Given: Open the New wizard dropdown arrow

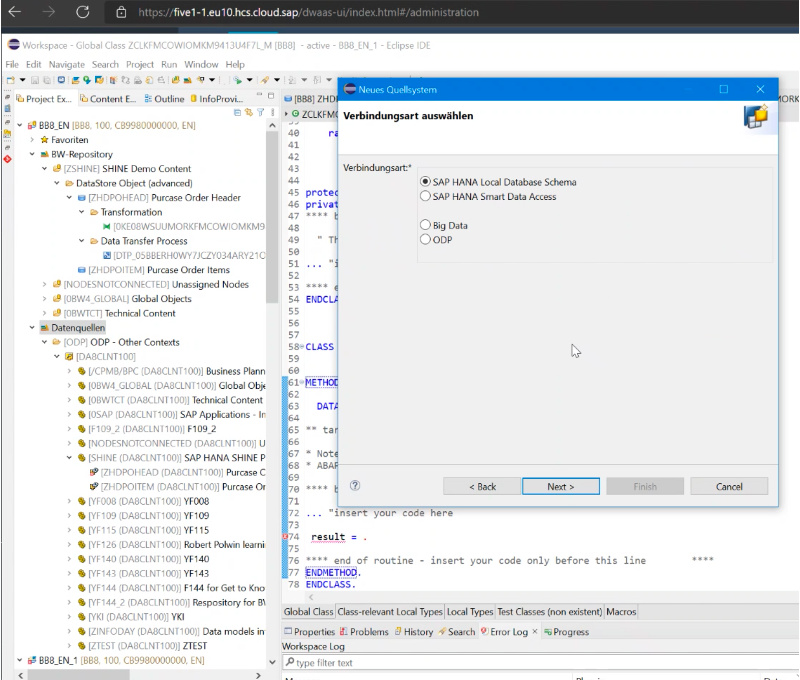Looking at the screenshot, I should (x=22, y=80).
